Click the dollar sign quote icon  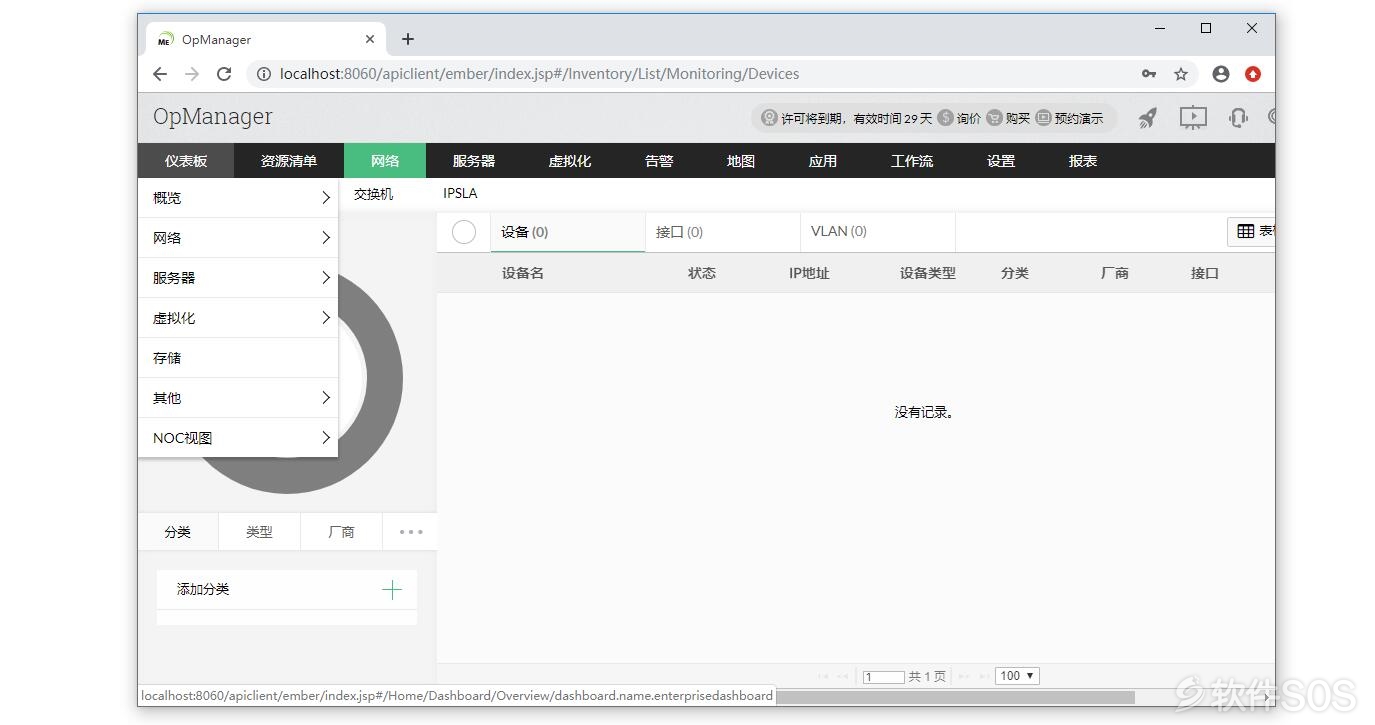945,118
